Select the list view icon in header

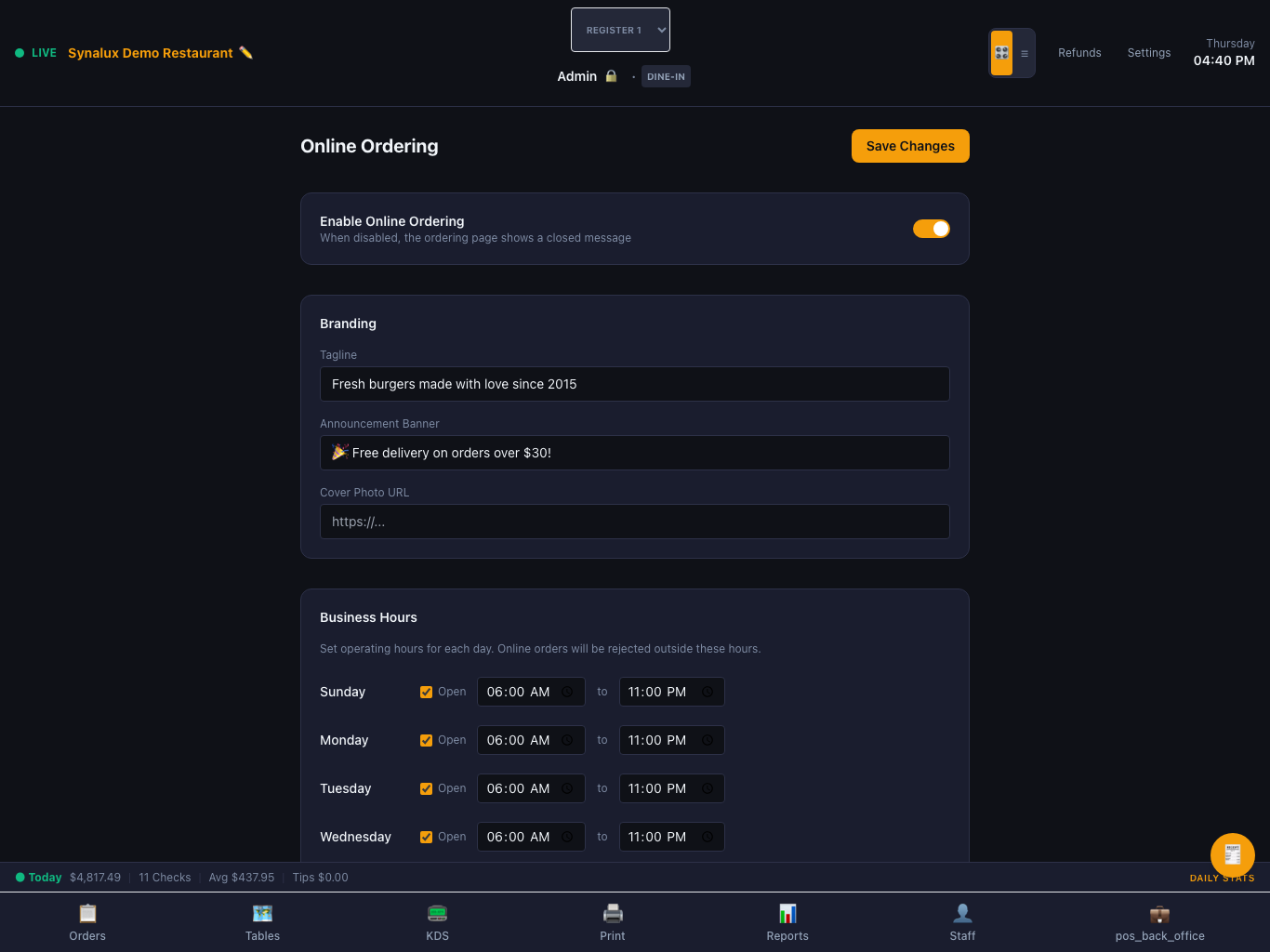[x=1025, y=53]
